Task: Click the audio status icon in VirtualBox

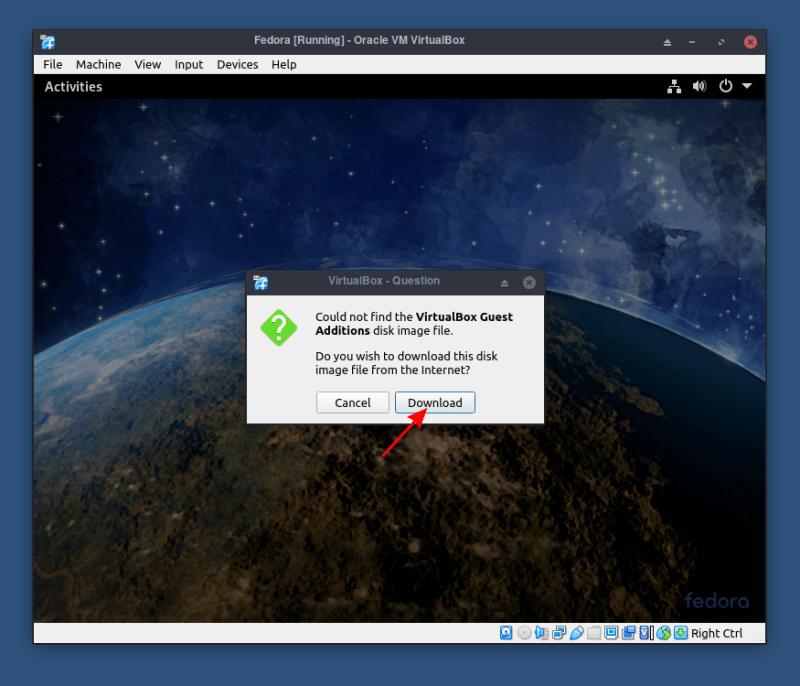Action: pos(540,633)
